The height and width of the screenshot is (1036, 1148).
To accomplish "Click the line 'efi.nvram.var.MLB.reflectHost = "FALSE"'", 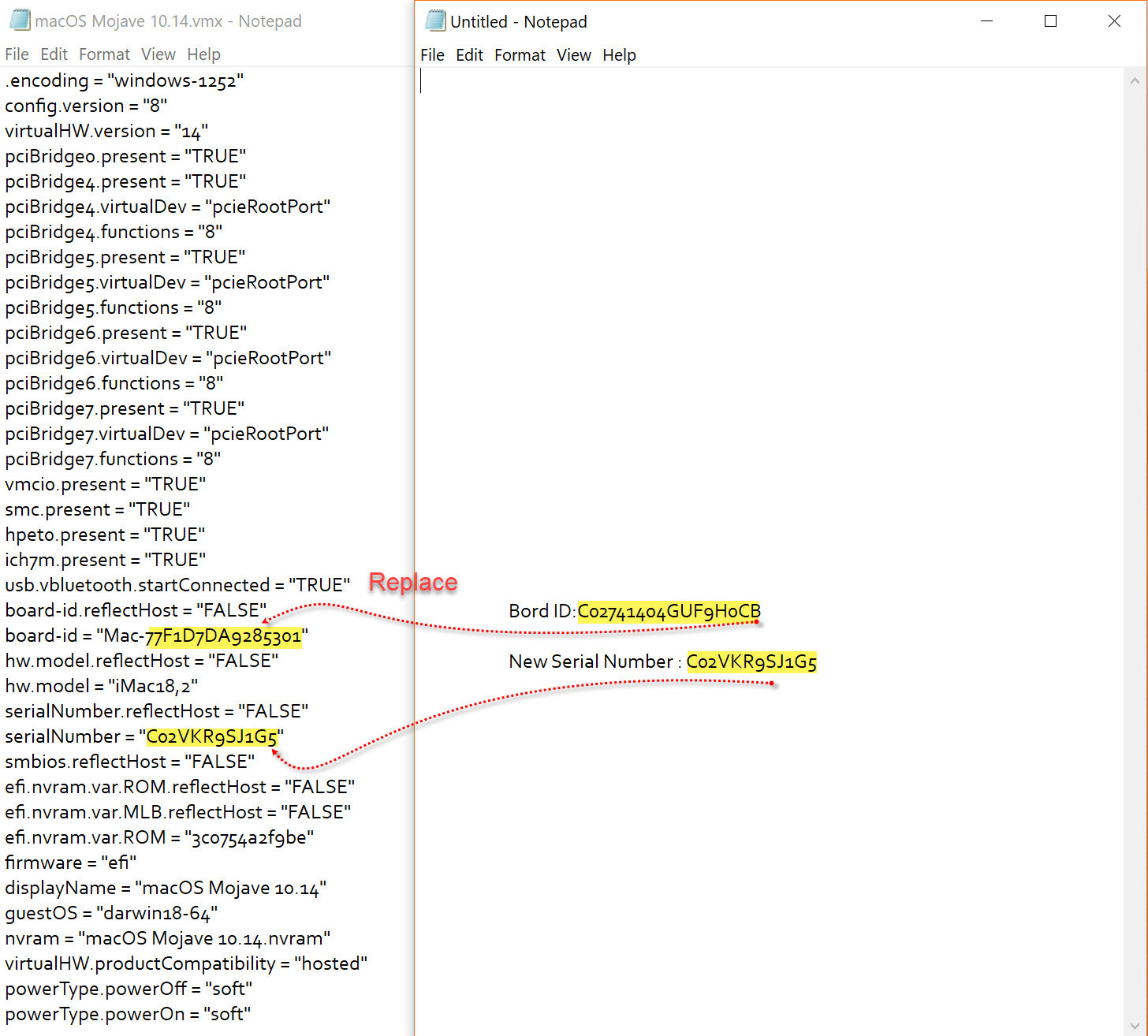I will click(x=177, y=812).
